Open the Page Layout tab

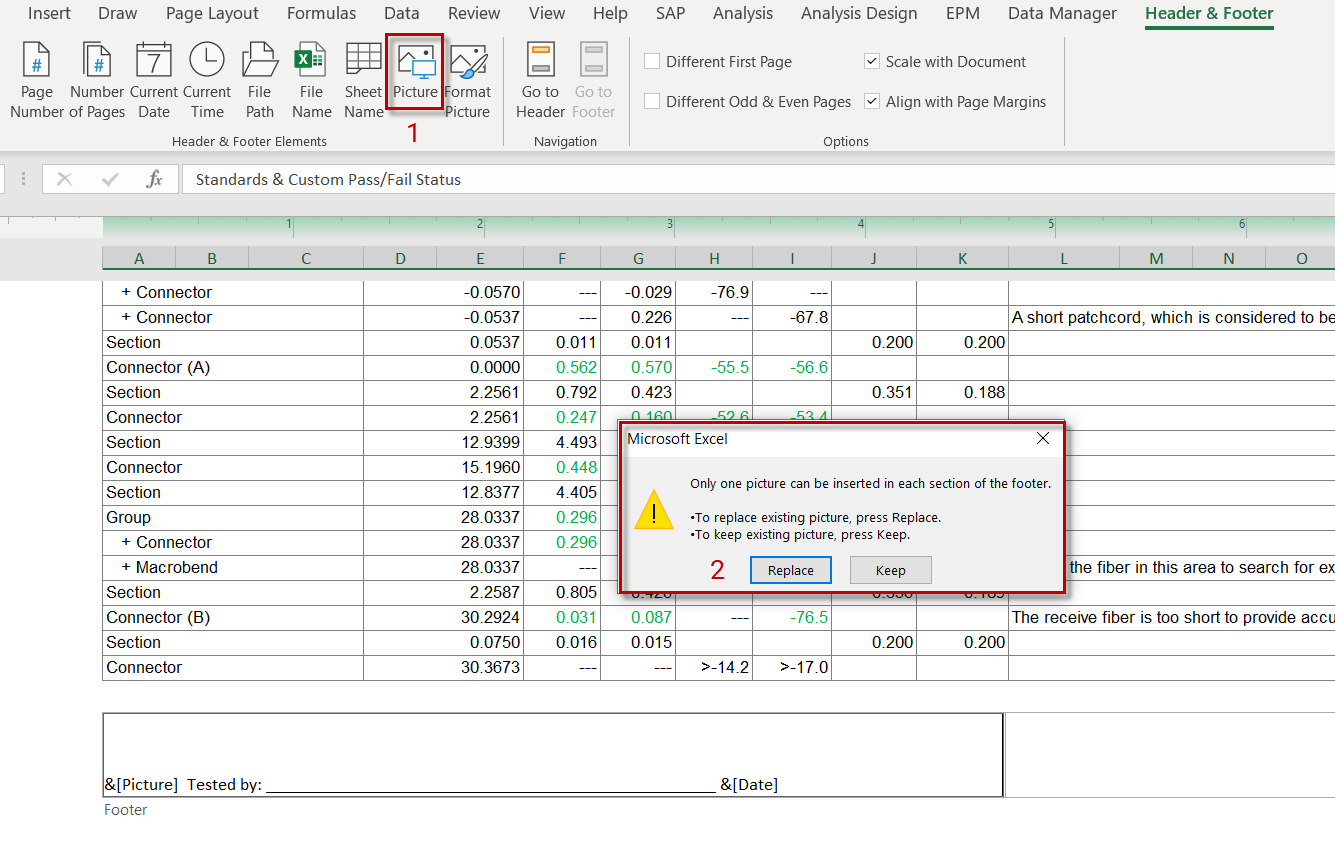[x=212, y=14]
